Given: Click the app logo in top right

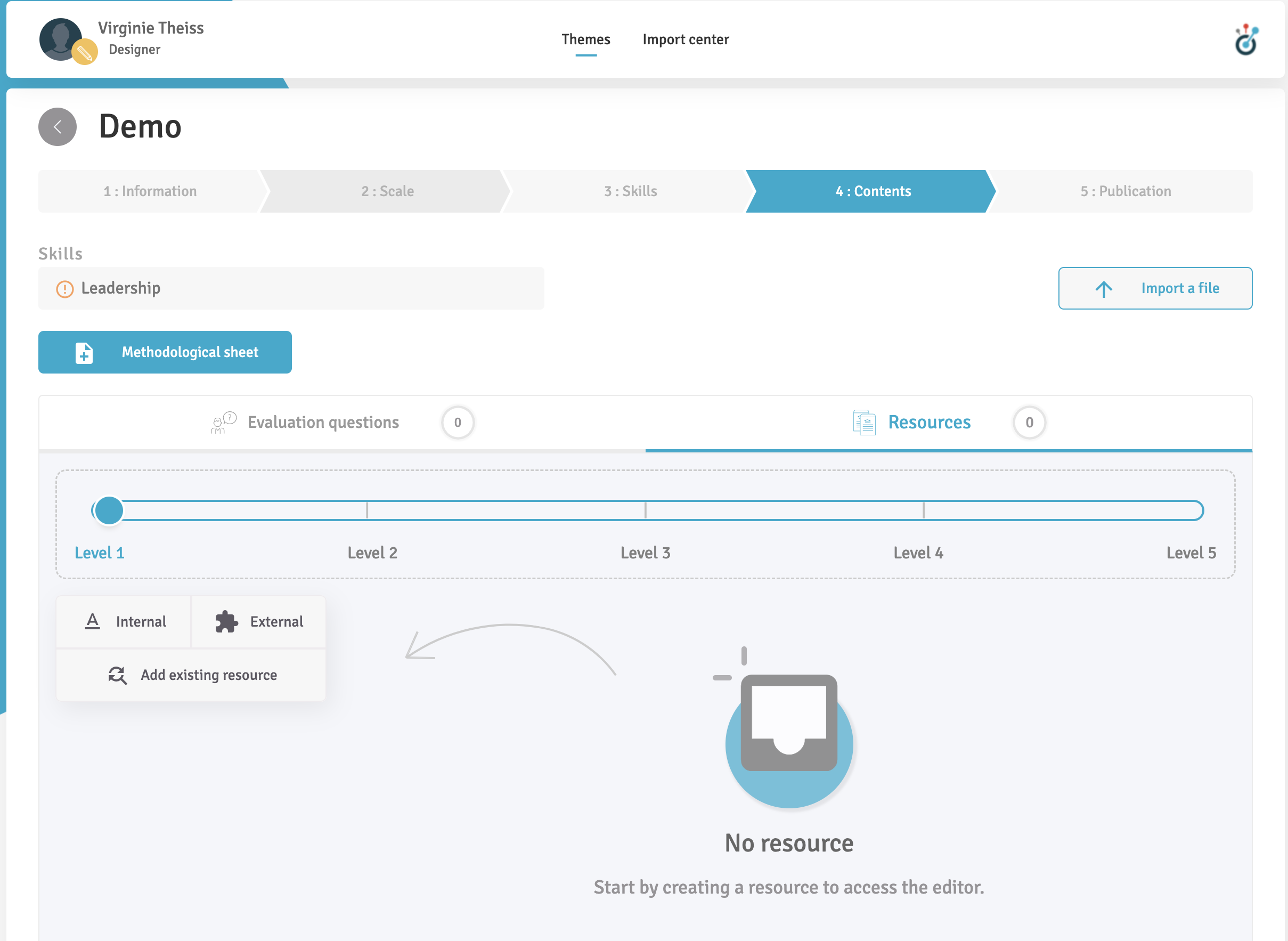Looking at the screenshot, I should [x=1246, y=40].
